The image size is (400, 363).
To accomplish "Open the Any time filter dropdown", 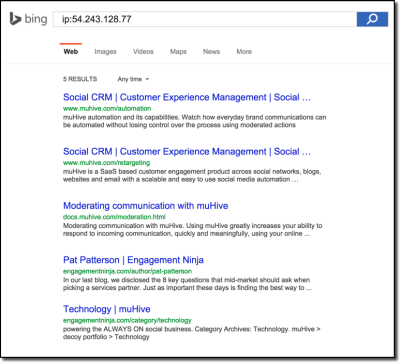I will pos(133,79).
